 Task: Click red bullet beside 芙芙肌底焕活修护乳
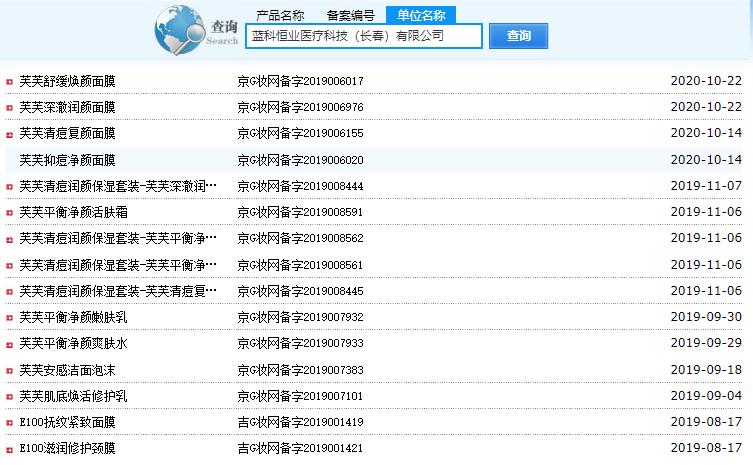[x=9, y=397]
